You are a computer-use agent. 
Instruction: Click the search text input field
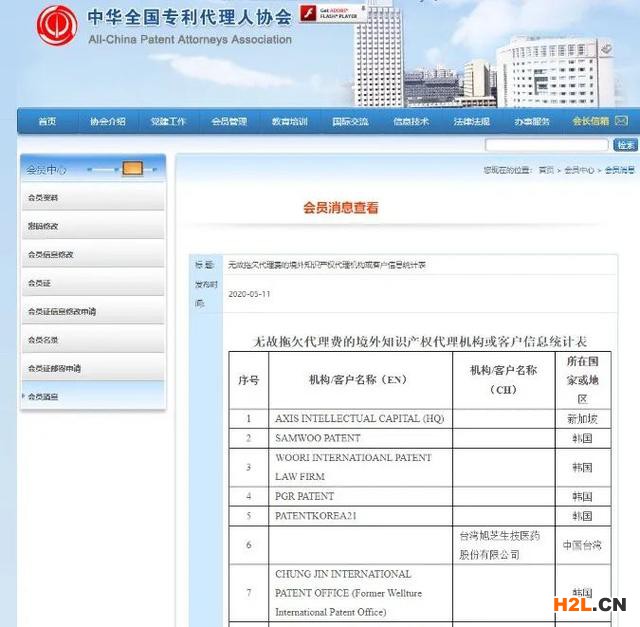coord(547,145)
